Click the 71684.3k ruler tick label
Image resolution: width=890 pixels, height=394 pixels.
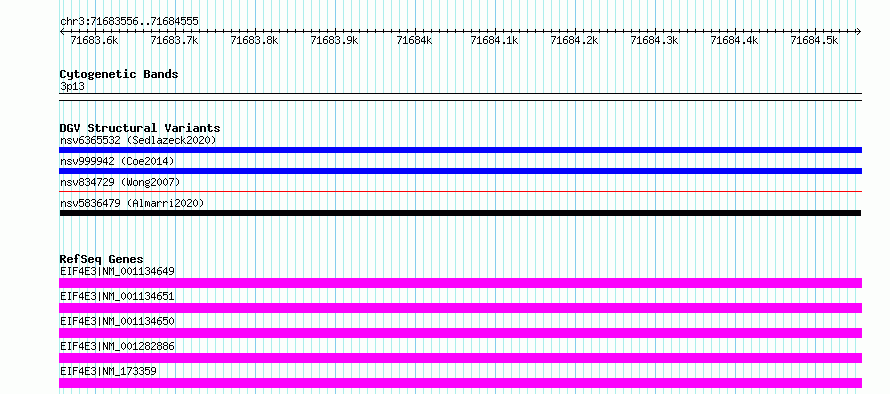tap(654, 40)
